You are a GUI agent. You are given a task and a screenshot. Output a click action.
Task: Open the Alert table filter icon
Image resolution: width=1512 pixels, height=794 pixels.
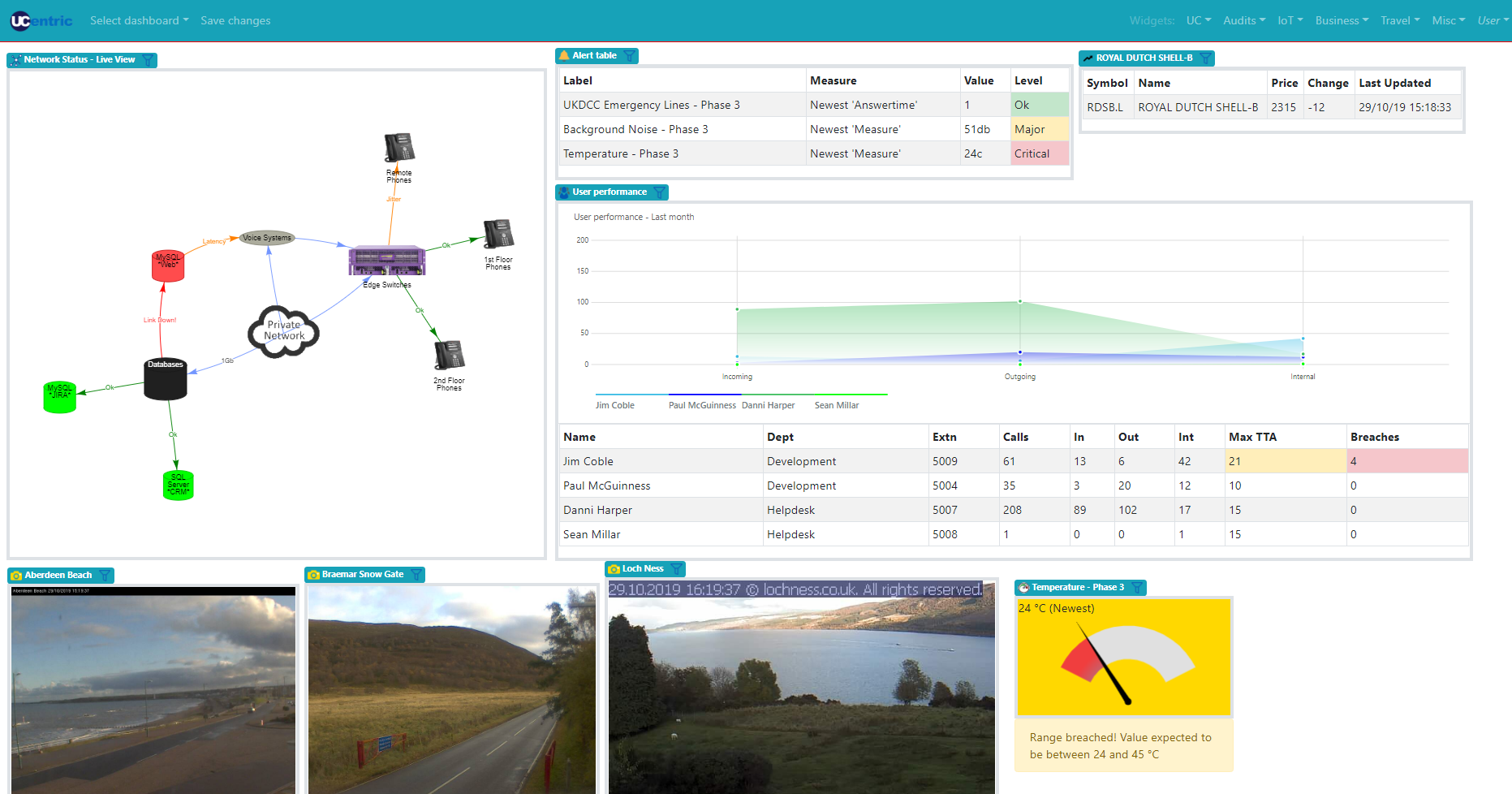[629, 55]
